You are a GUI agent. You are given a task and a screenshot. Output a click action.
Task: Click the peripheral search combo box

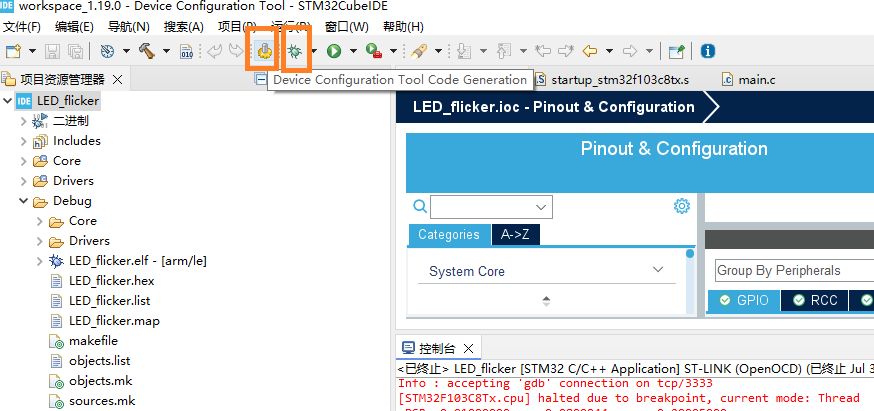pos(491,207)
